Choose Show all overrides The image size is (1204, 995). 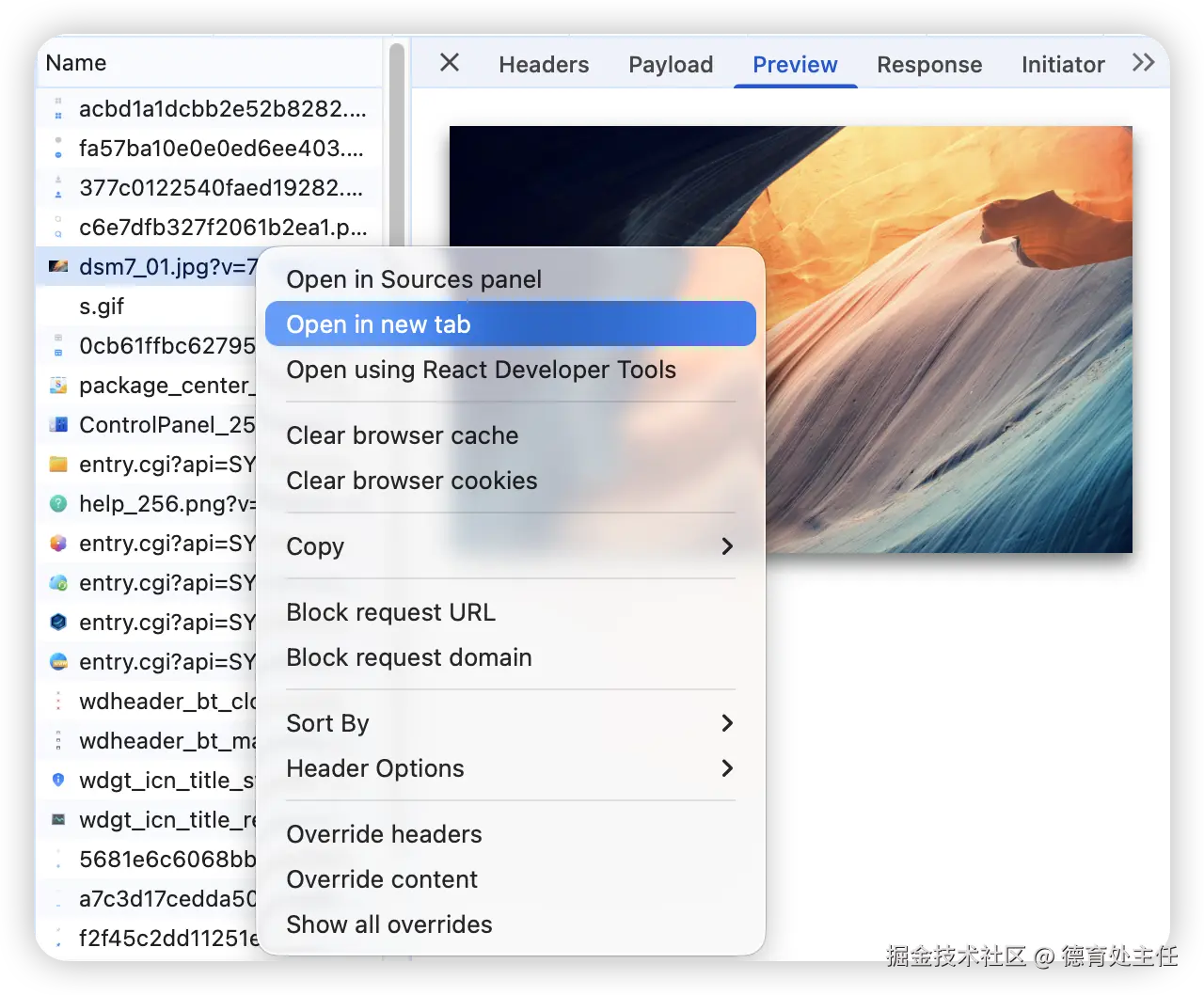pos(511,924)
